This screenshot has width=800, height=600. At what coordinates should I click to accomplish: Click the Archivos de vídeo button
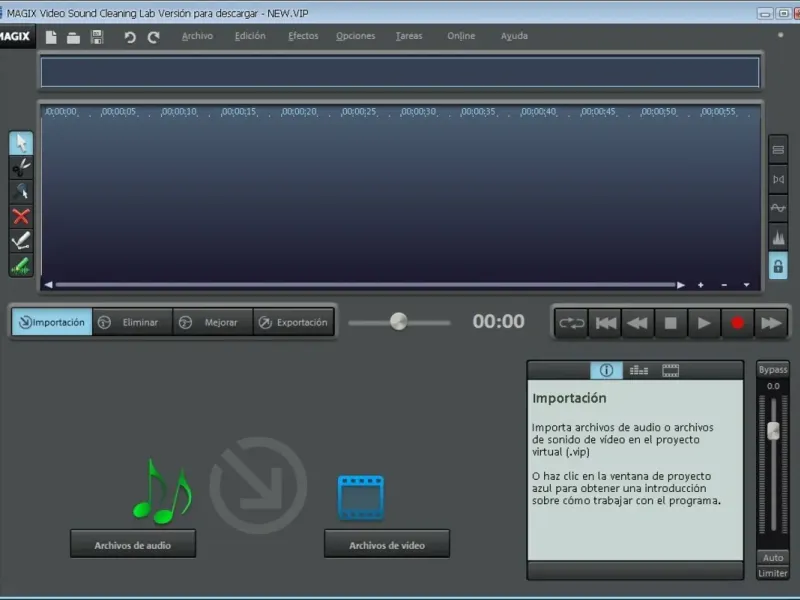[x=387, y=544]
